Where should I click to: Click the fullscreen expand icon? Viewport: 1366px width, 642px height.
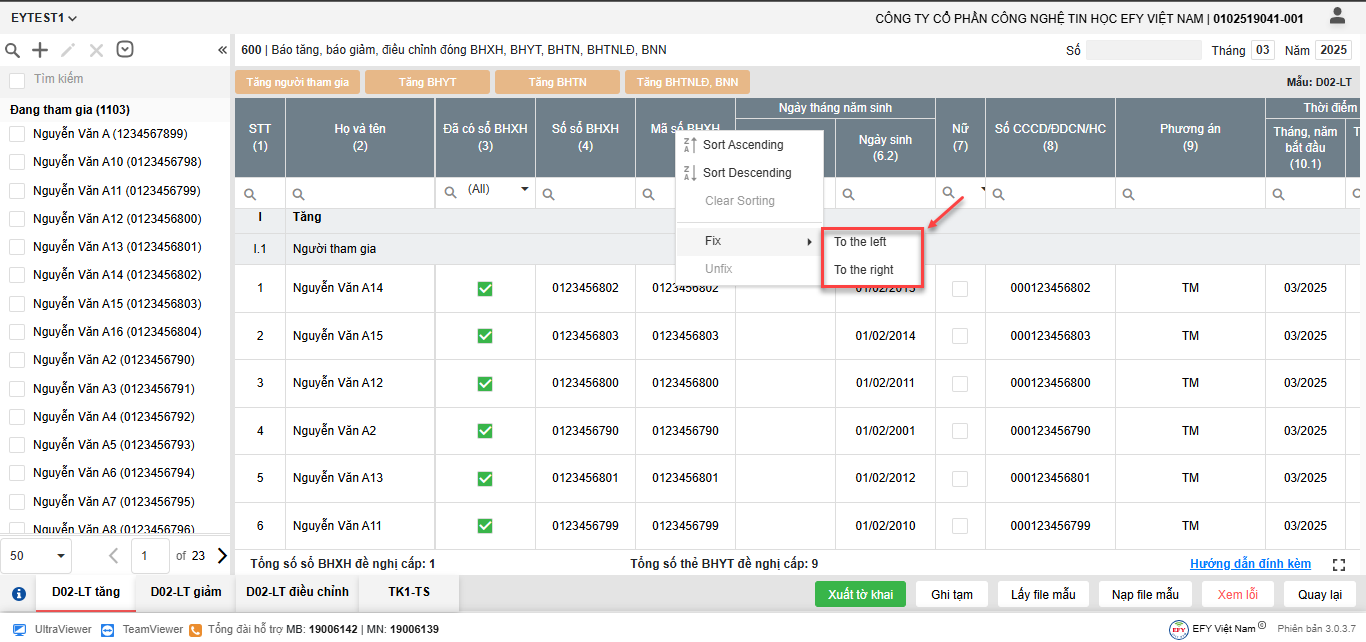(1339, 565)
